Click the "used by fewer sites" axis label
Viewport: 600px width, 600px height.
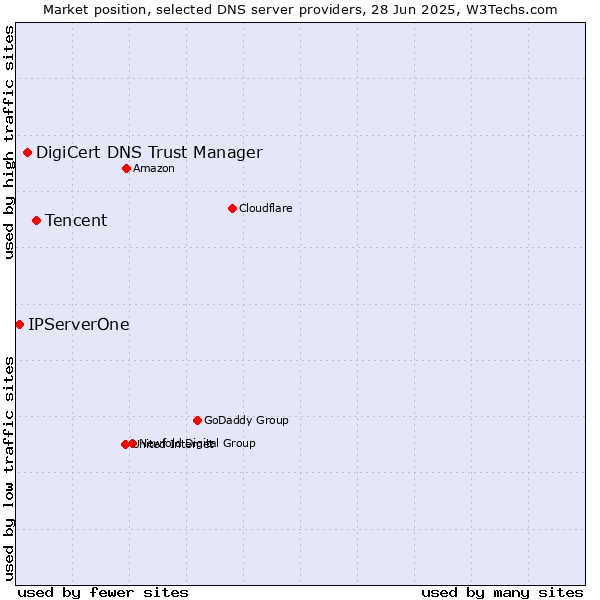tap(103, 592)
